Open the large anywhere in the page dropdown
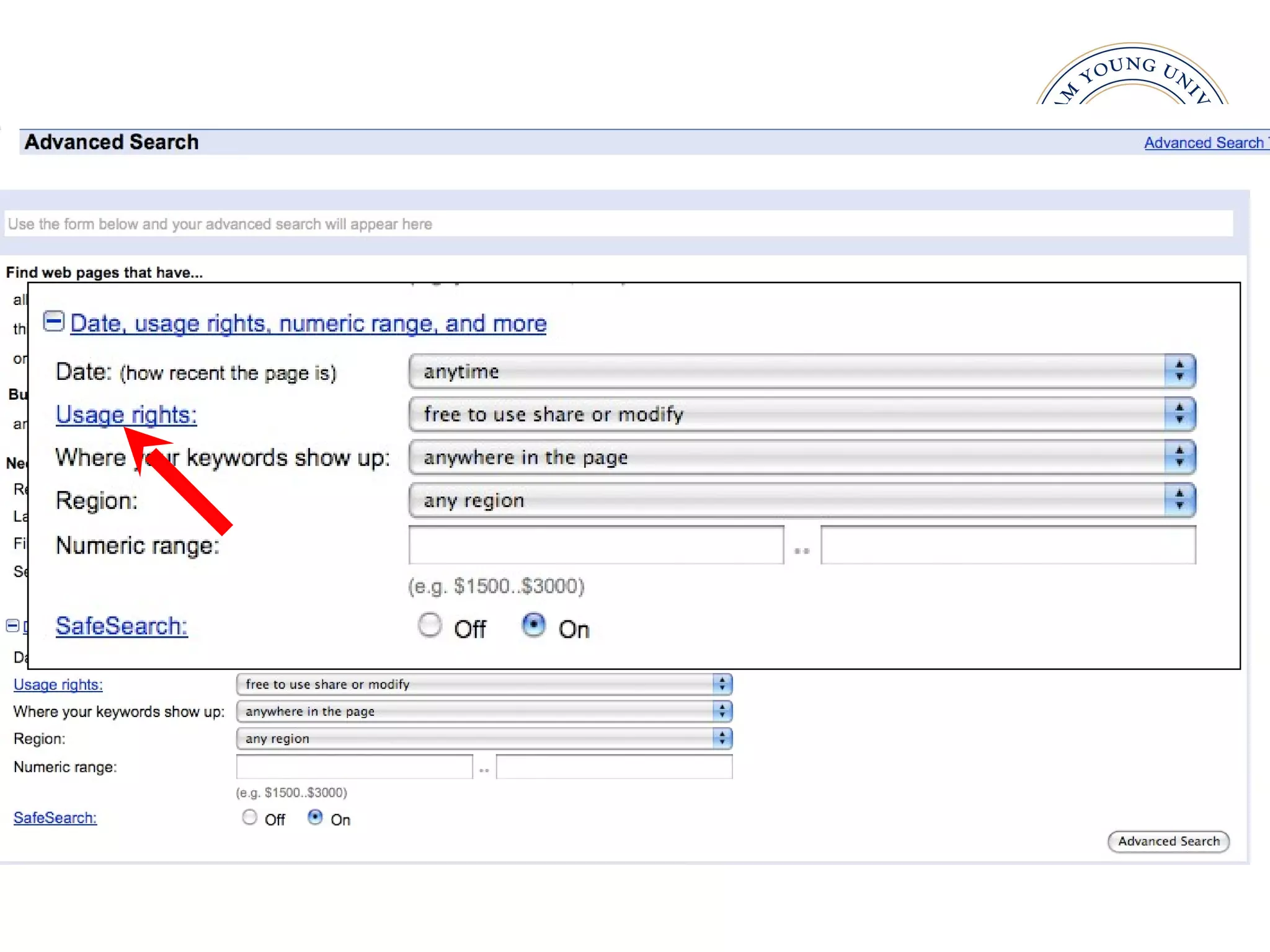The height and width of the screenshot is (952, 1270). pyautogui.click(x=801, y=457)
